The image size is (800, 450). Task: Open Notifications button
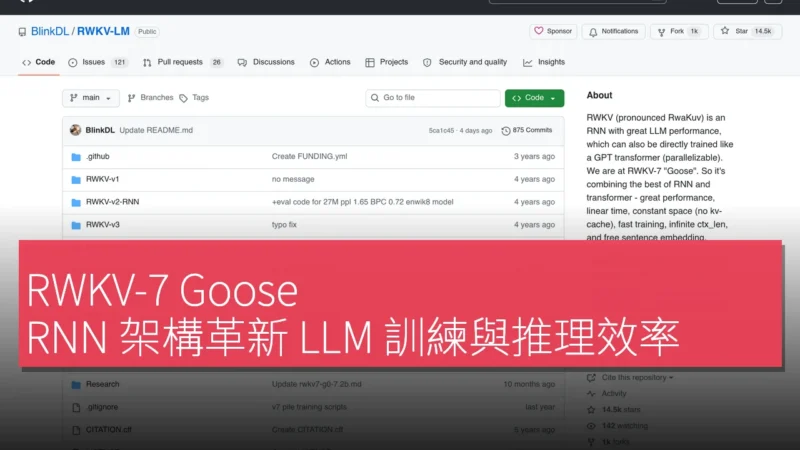pyautogui.click(x=613, y=31)
